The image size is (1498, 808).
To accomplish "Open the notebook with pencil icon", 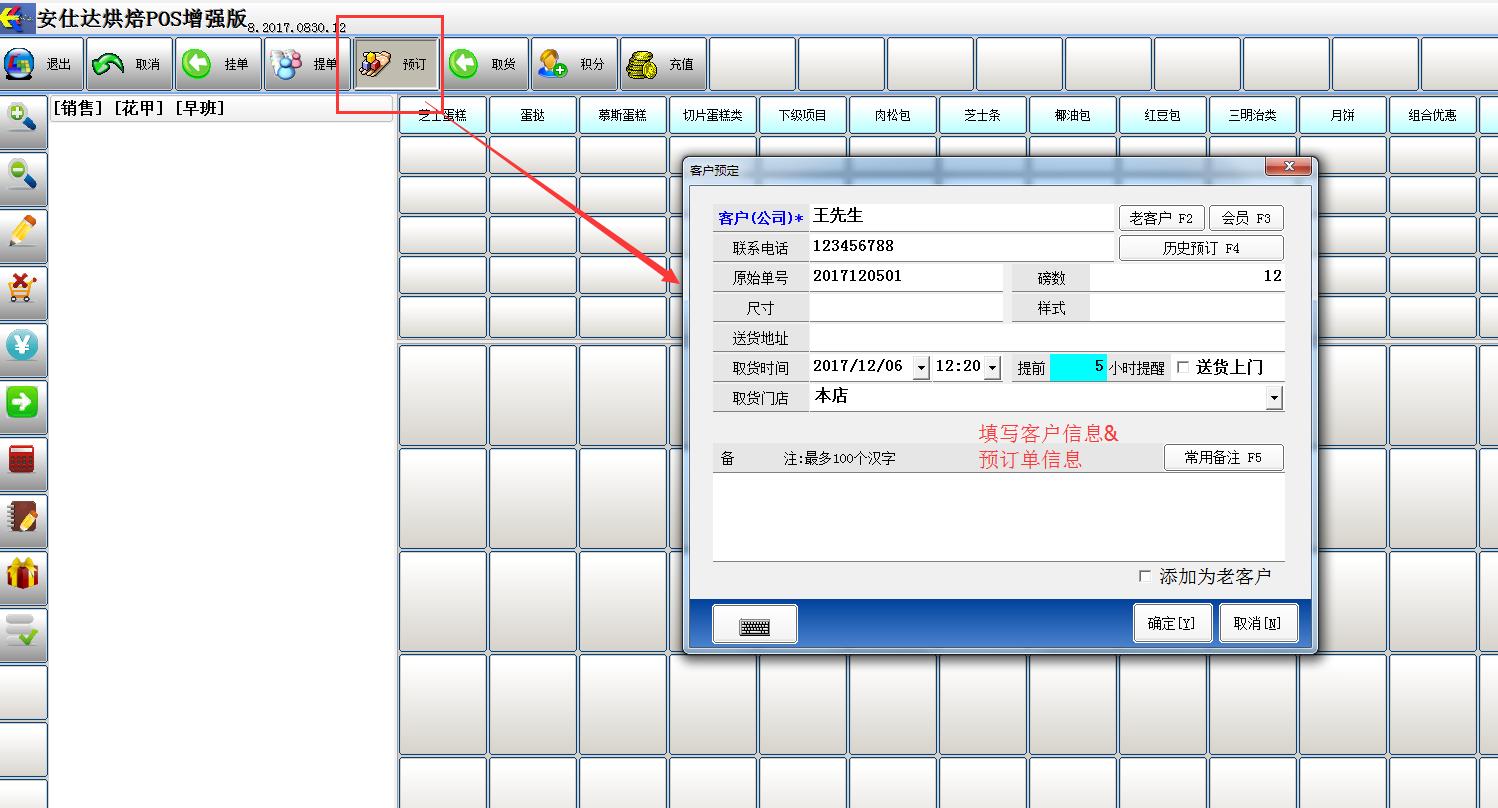I will (23, 520).
